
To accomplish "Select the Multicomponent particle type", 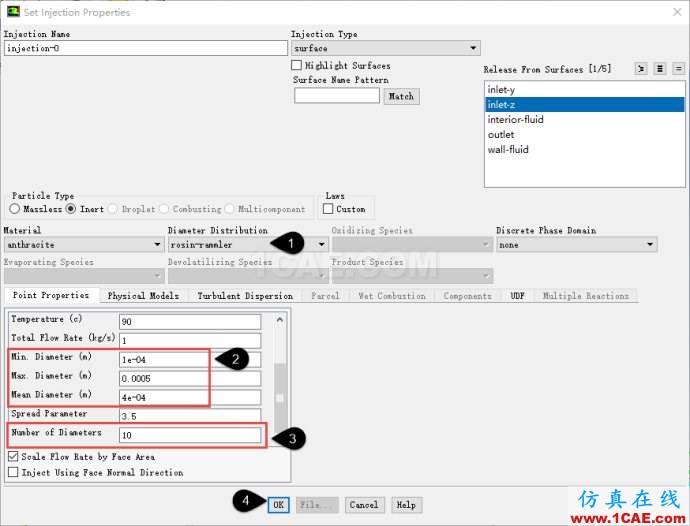I will pyautogui.click(x=229, y=209).
